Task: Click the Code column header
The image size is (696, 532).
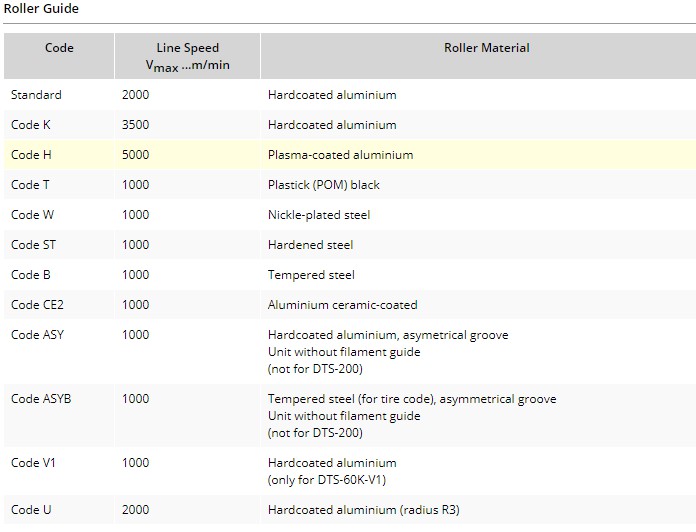Action: coord(59,48)
